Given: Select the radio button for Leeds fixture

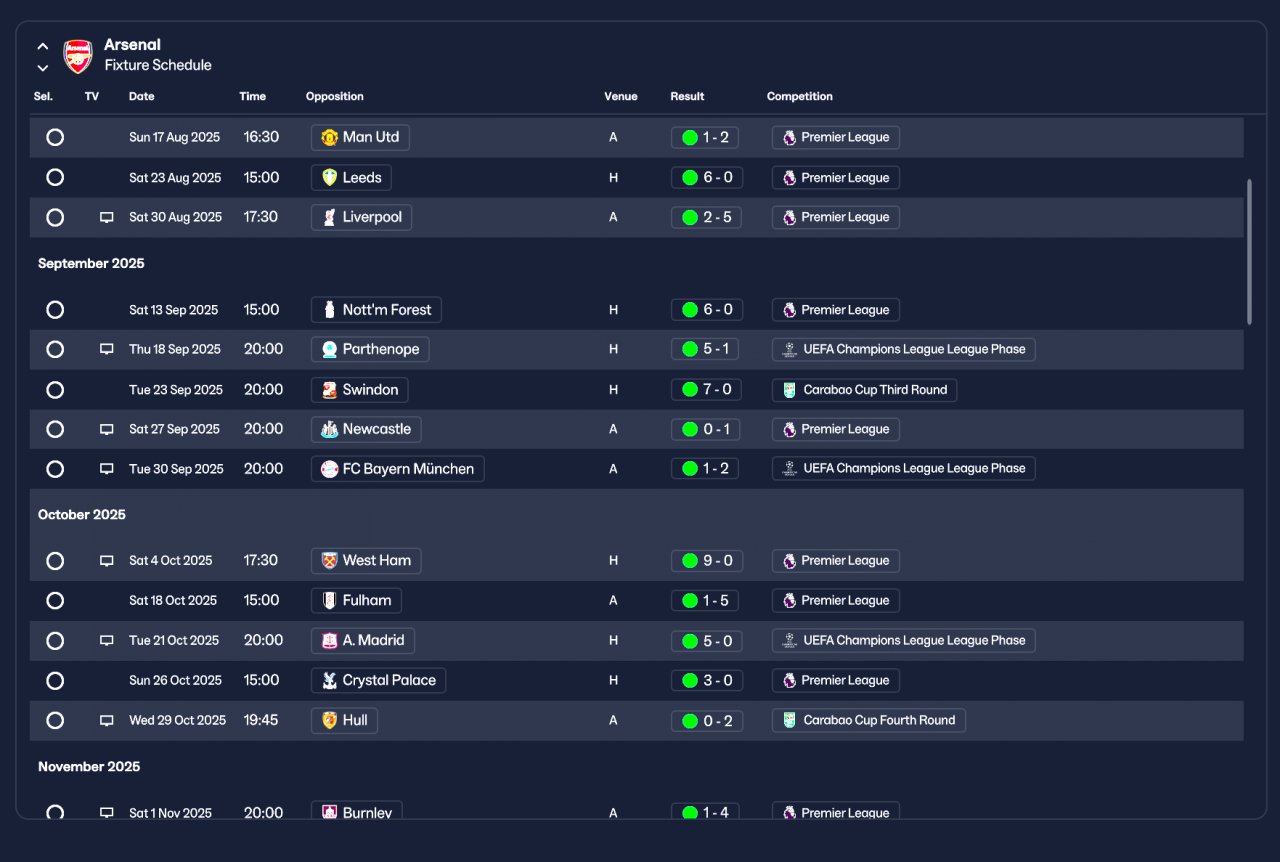Looking at the screenshot, I should tap(55, 177).
